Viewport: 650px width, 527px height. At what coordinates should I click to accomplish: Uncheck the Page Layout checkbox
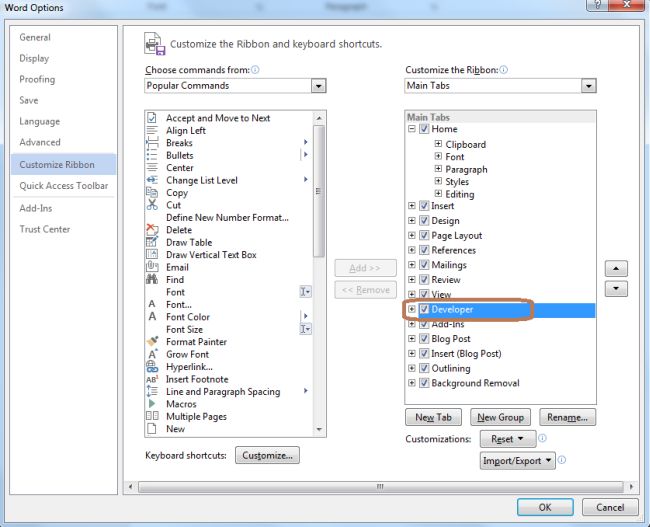(x=424, y=236)
